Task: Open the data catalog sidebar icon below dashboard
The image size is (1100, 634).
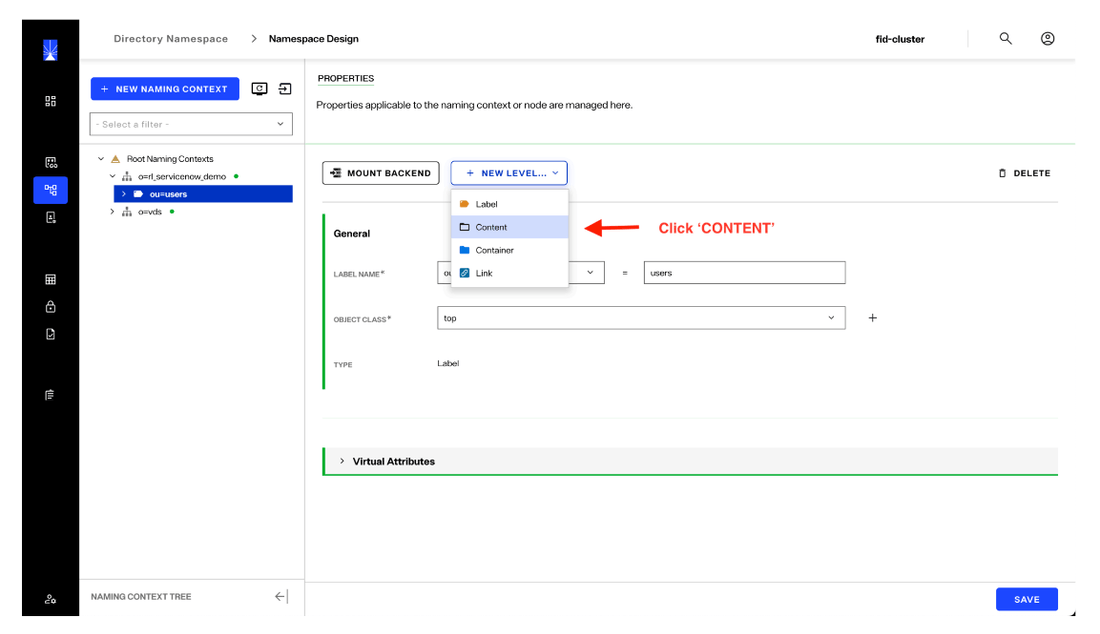Action: [x=51, y=163]
